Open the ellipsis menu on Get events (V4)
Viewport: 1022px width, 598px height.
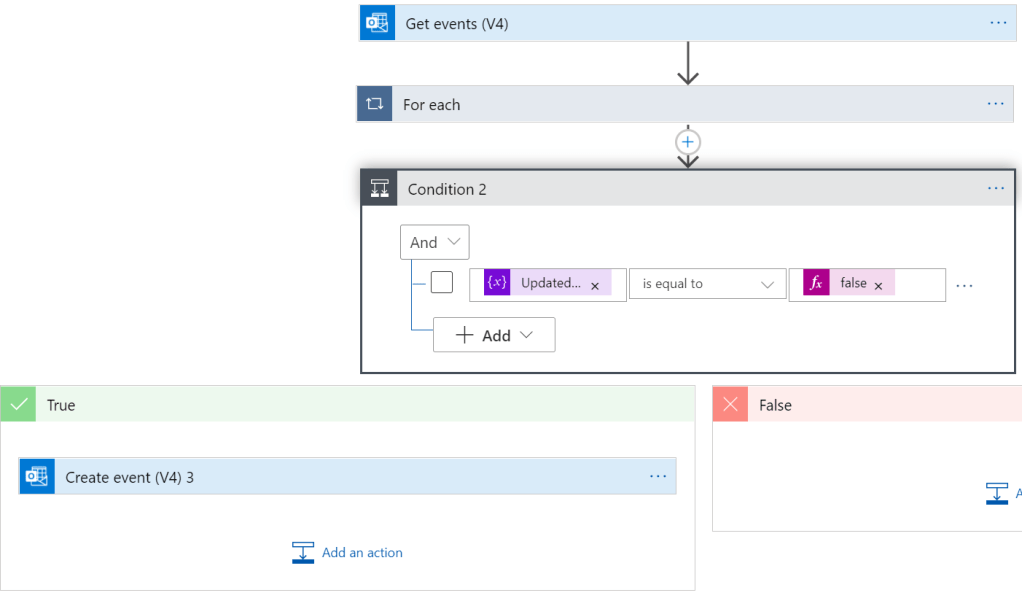[x=998, y=23]
